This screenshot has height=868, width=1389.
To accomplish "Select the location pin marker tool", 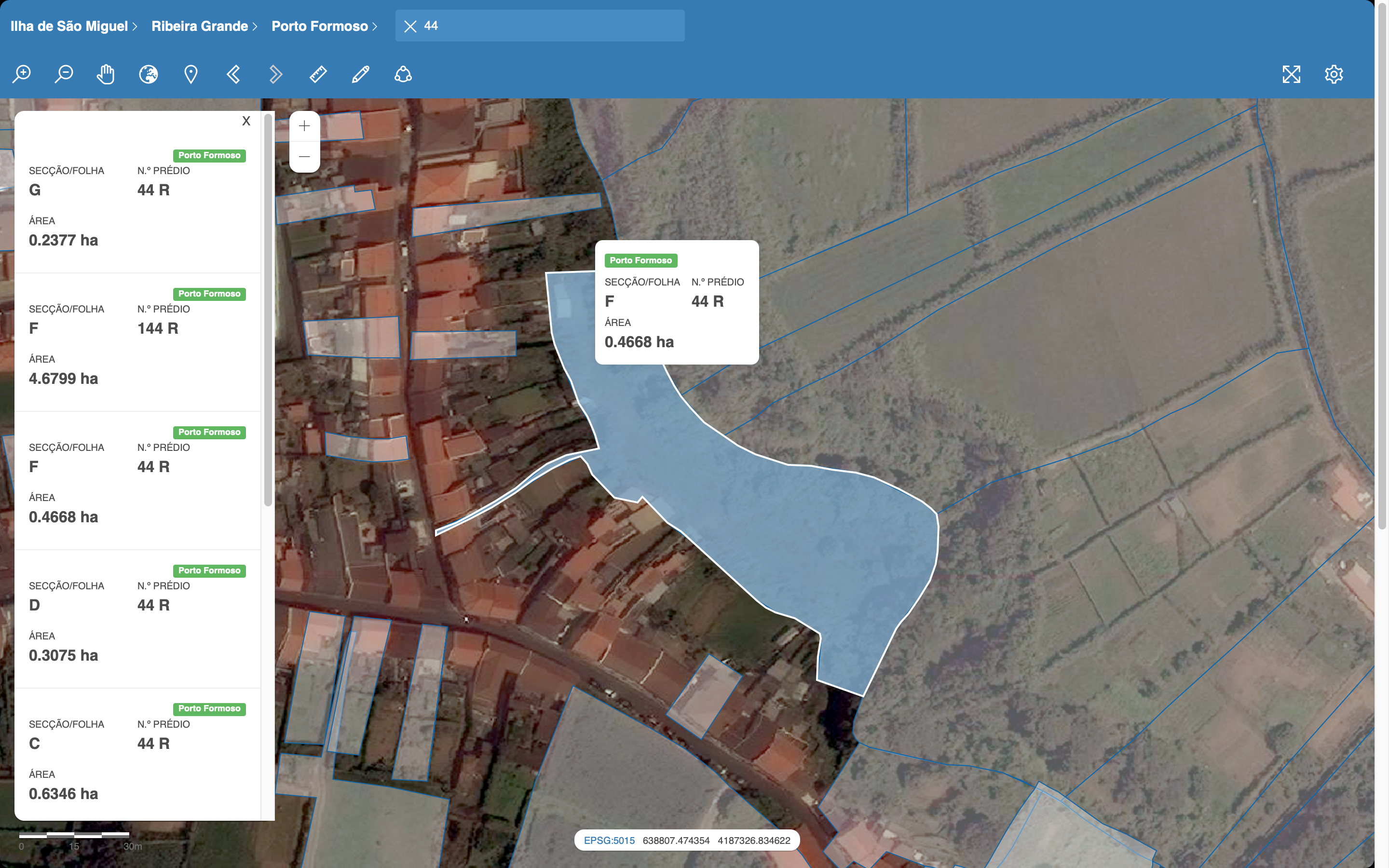I will (191, 74).
